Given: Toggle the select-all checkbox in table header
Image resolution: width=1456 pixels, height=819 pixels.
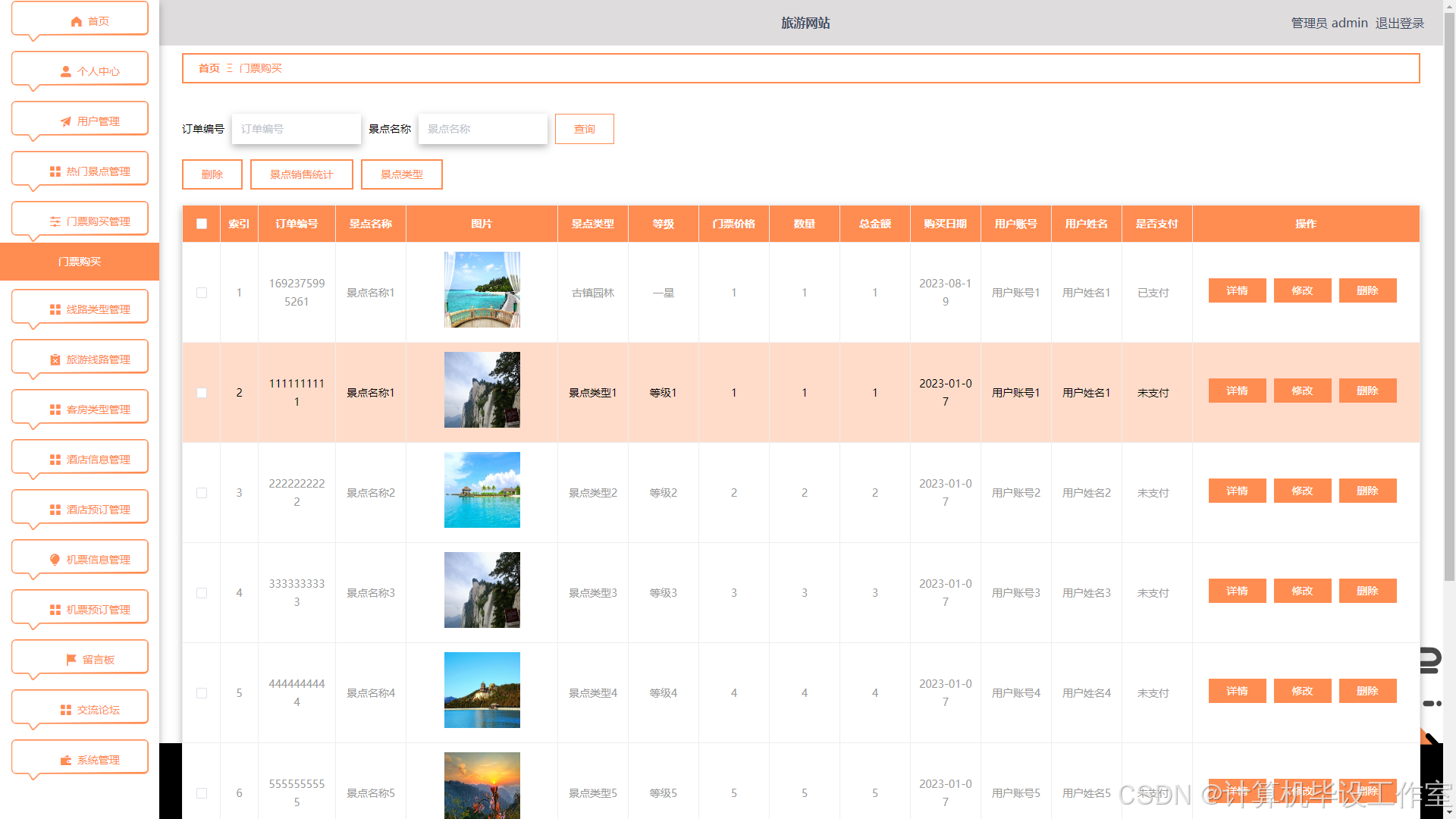Looking at the screenshot, I should (202, 224).
